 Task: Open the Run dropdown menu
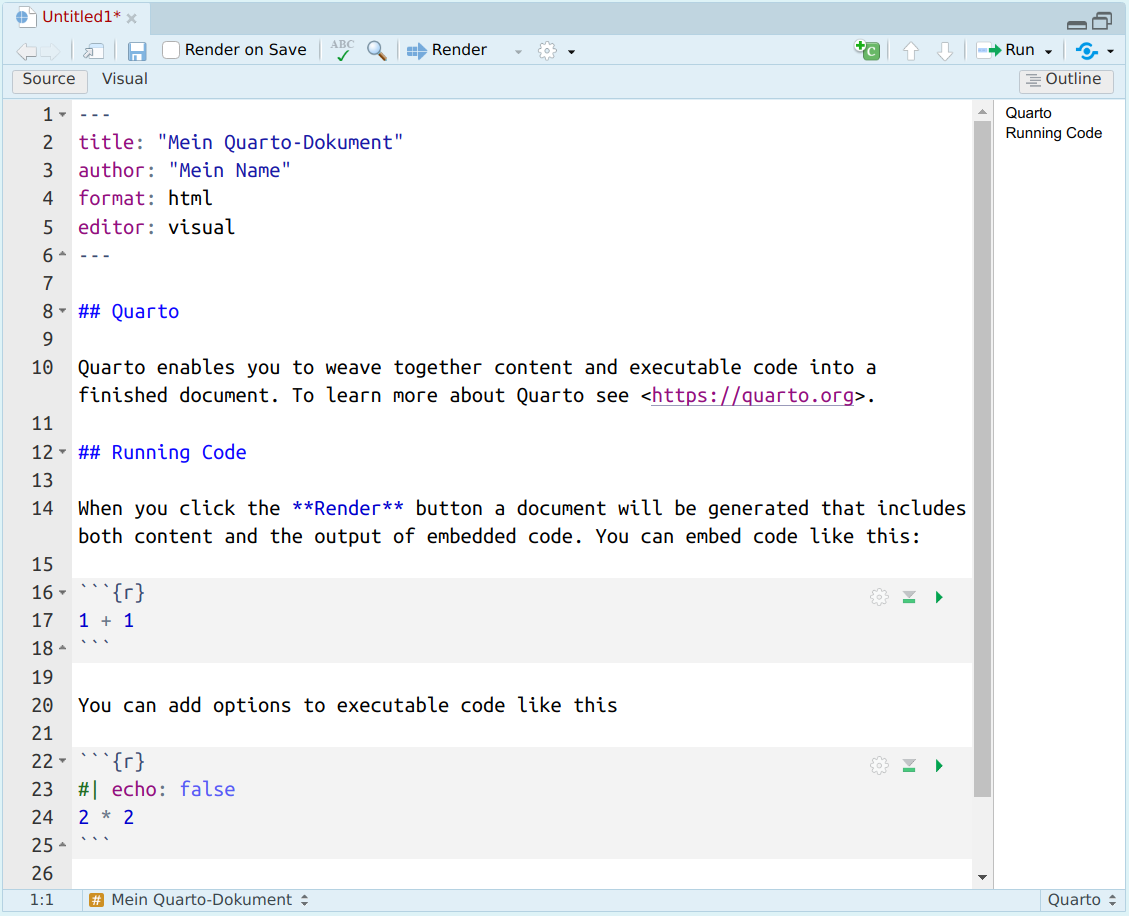(1048, 52)
